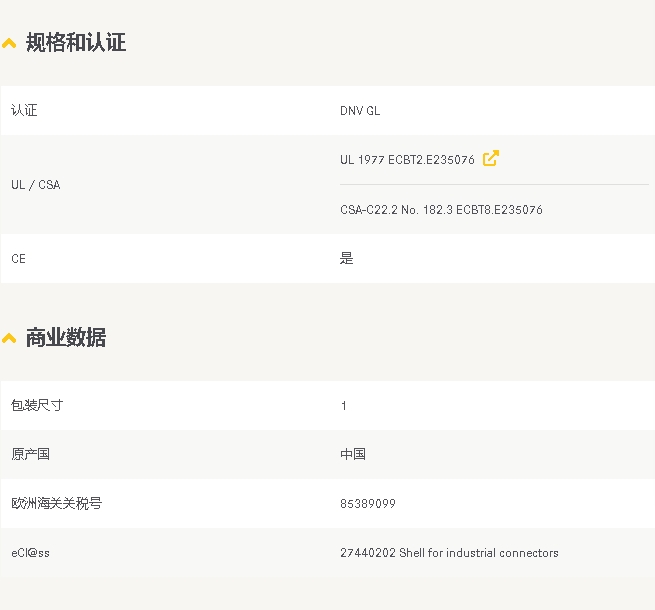Open the UL 1977 external link icon
Image resolution: width=655 pixels, height=610 pixels.
tap(491, 158)
